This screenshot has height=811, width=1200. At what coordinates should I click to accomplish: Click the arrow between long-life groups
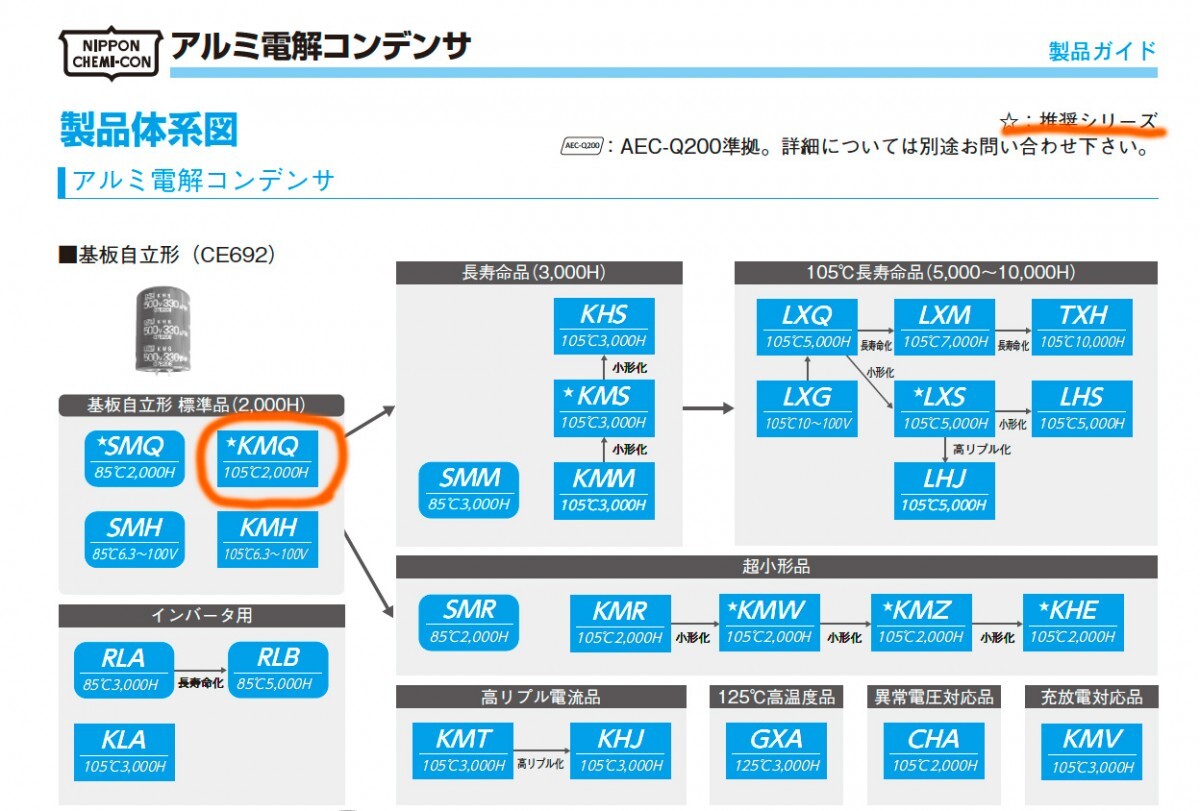click(x=708, y=408)
